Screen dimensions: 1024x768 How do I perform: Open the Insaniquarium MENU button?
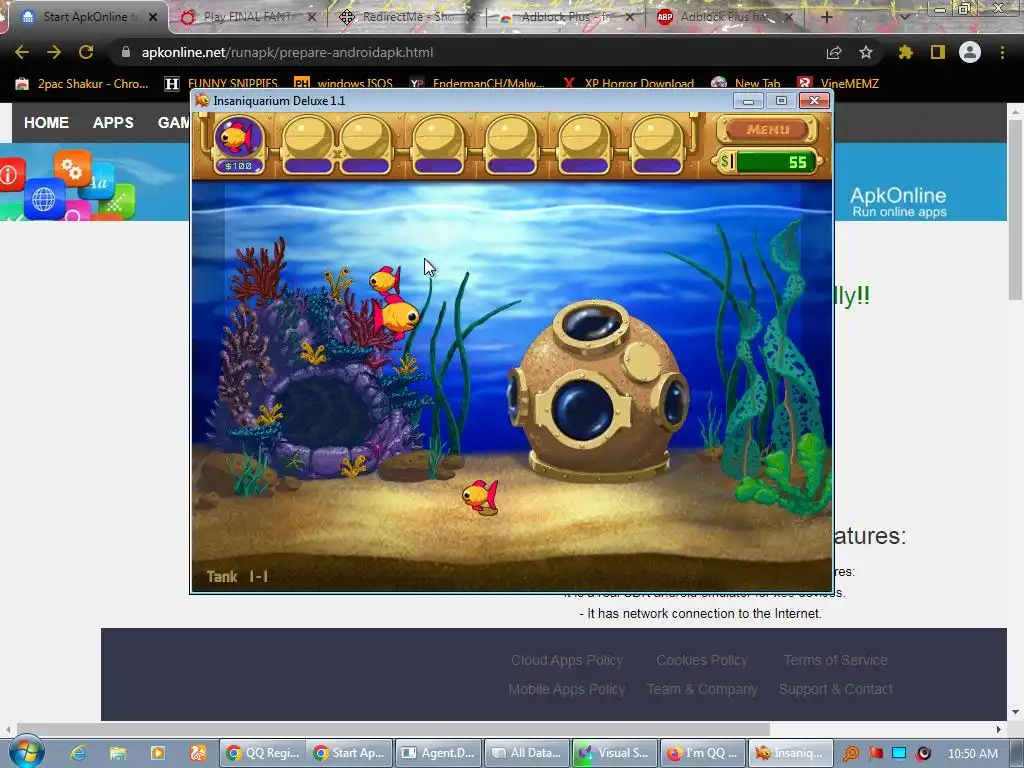tap(767, 129)
